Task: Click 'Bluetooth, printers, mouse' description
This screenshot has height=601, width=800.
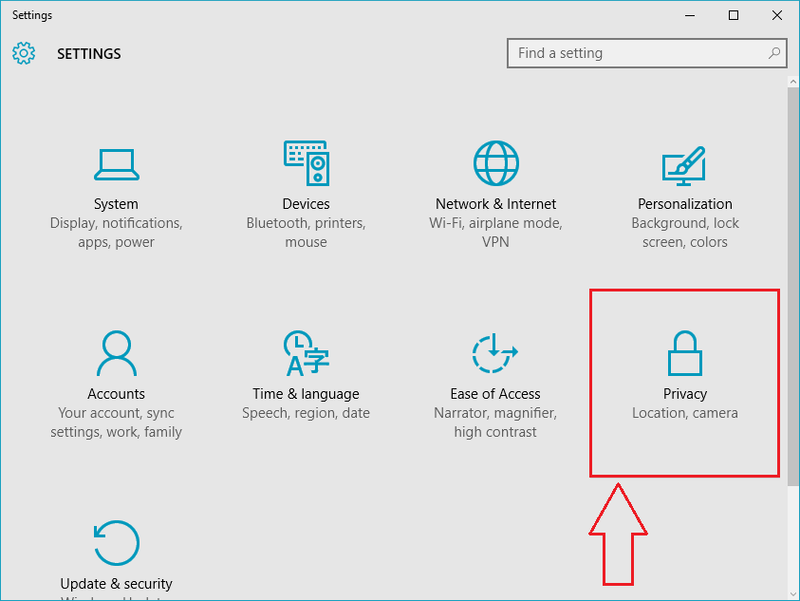Action: (x=306, y=233)
